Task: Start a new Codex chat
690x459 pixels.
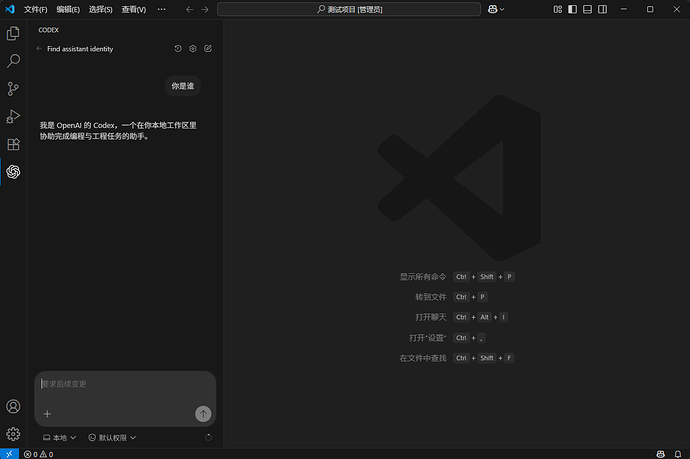Action: point(208,48)
